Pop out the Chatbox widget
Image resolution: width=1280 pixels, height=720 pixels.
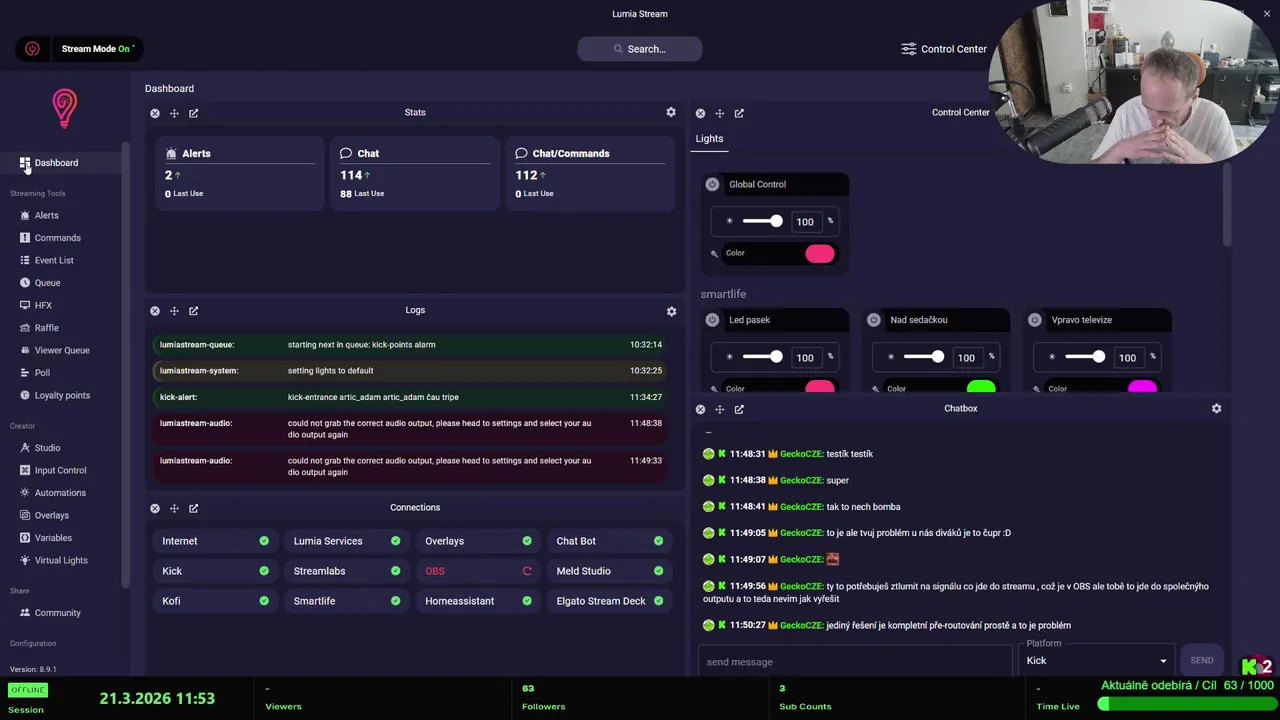click(x=739, y=409)
